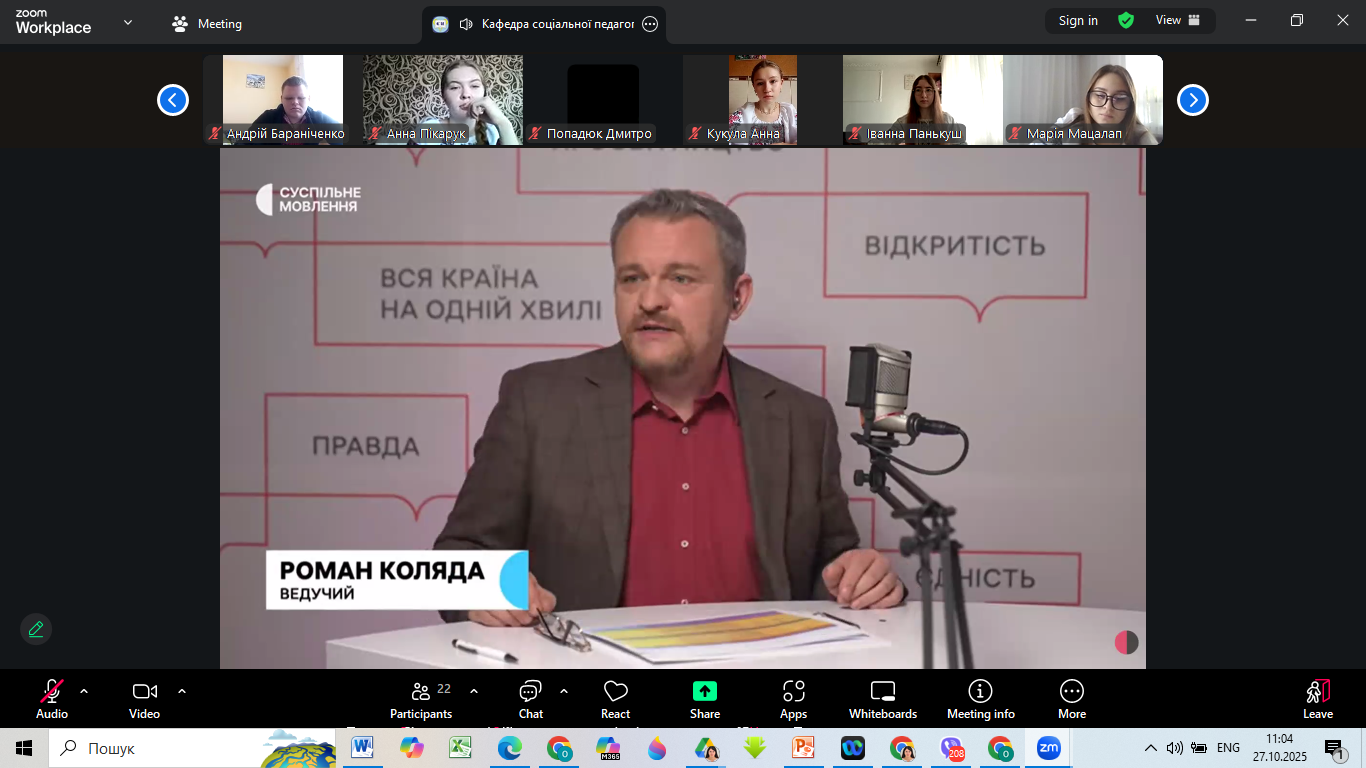Switch to the Meeting tab
The width and height of the screenshot is (1366, 768).
coord(207,24)
